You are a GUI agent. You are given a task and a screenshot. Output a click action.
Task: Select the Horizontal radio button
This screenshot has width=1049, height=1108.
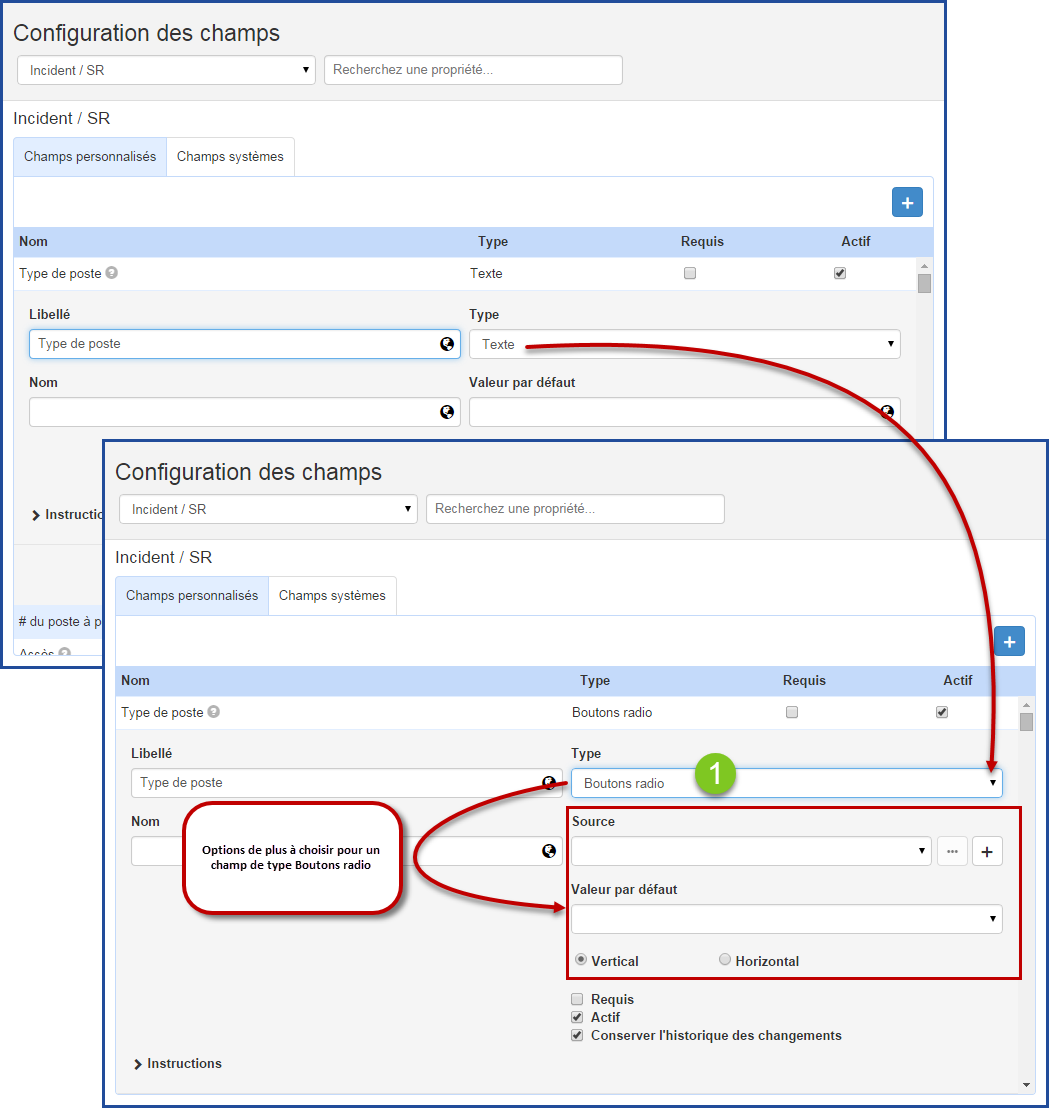pos(725,960)
